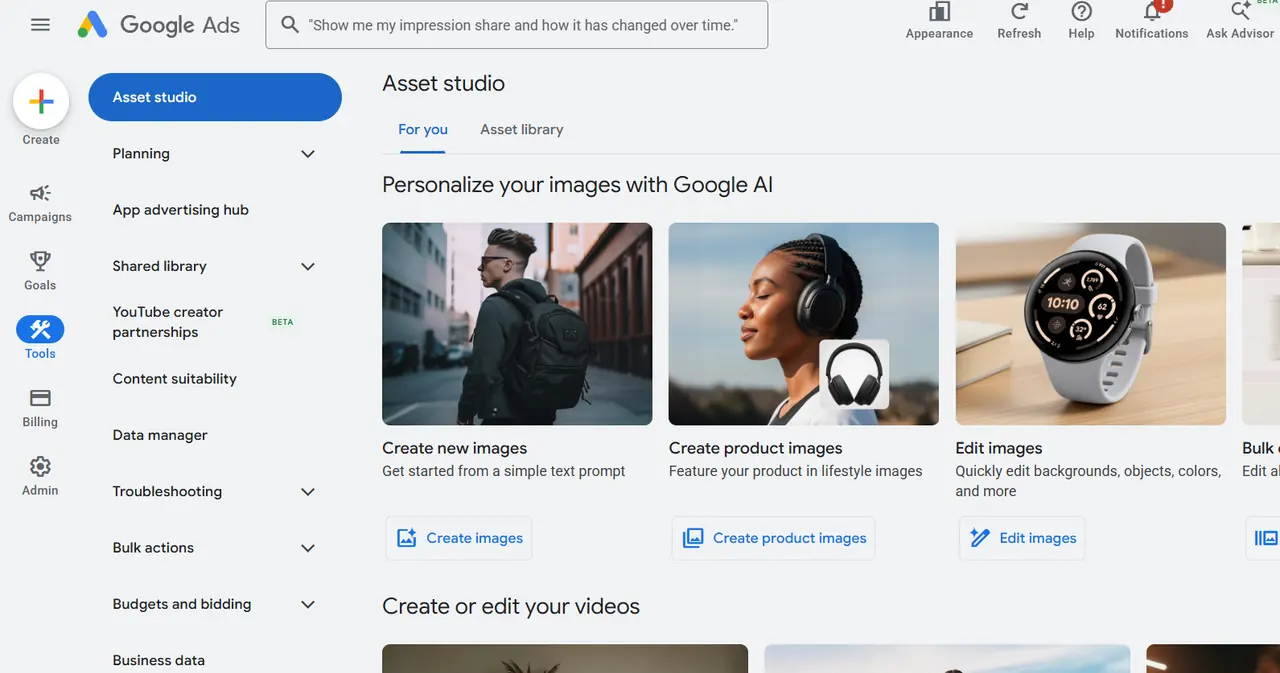Expand the Bulk actions section
Screen dimensions: 1280x673
(308, 548)
